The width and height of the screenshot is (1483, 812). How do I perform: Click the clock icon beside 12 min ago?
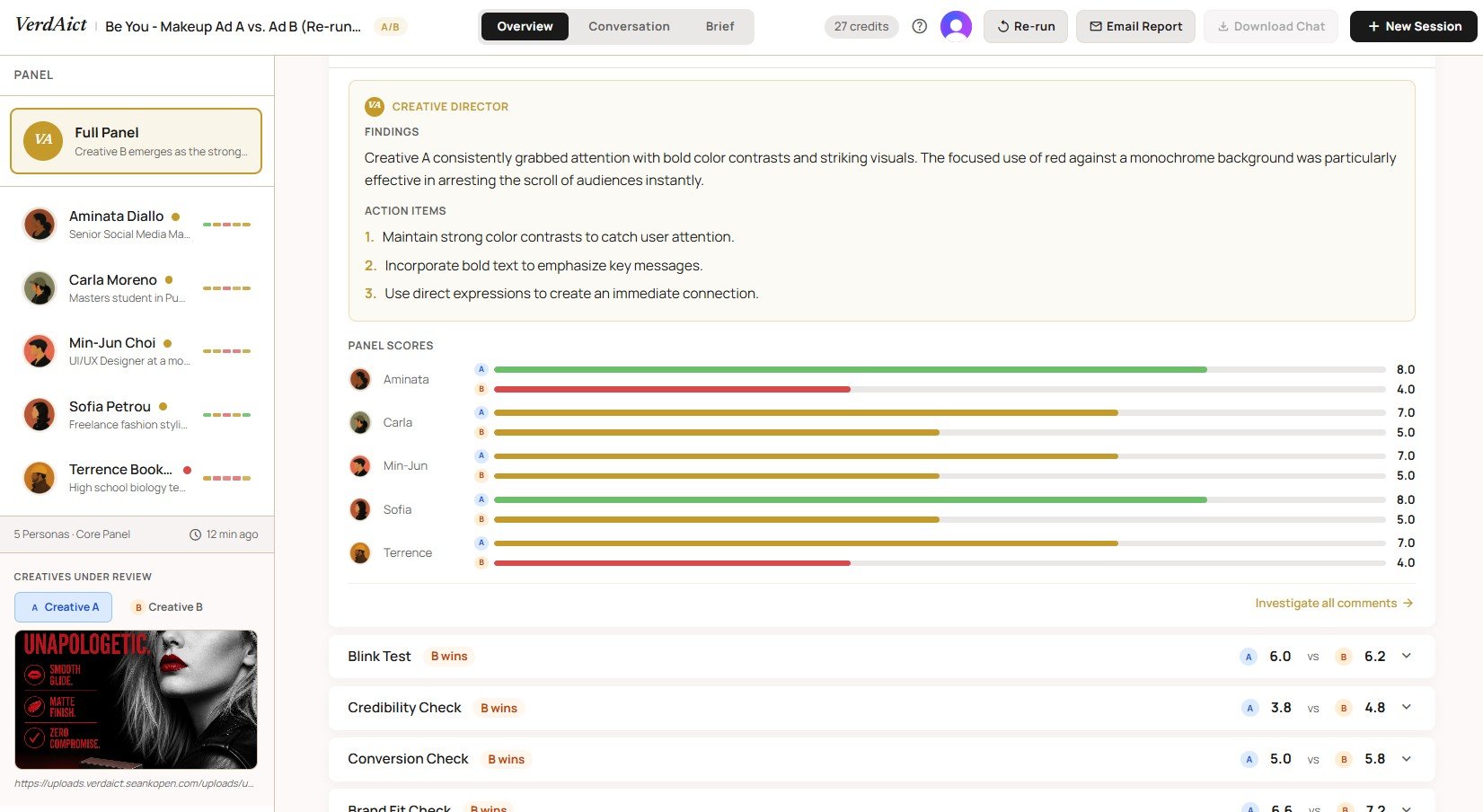(195, 534)
